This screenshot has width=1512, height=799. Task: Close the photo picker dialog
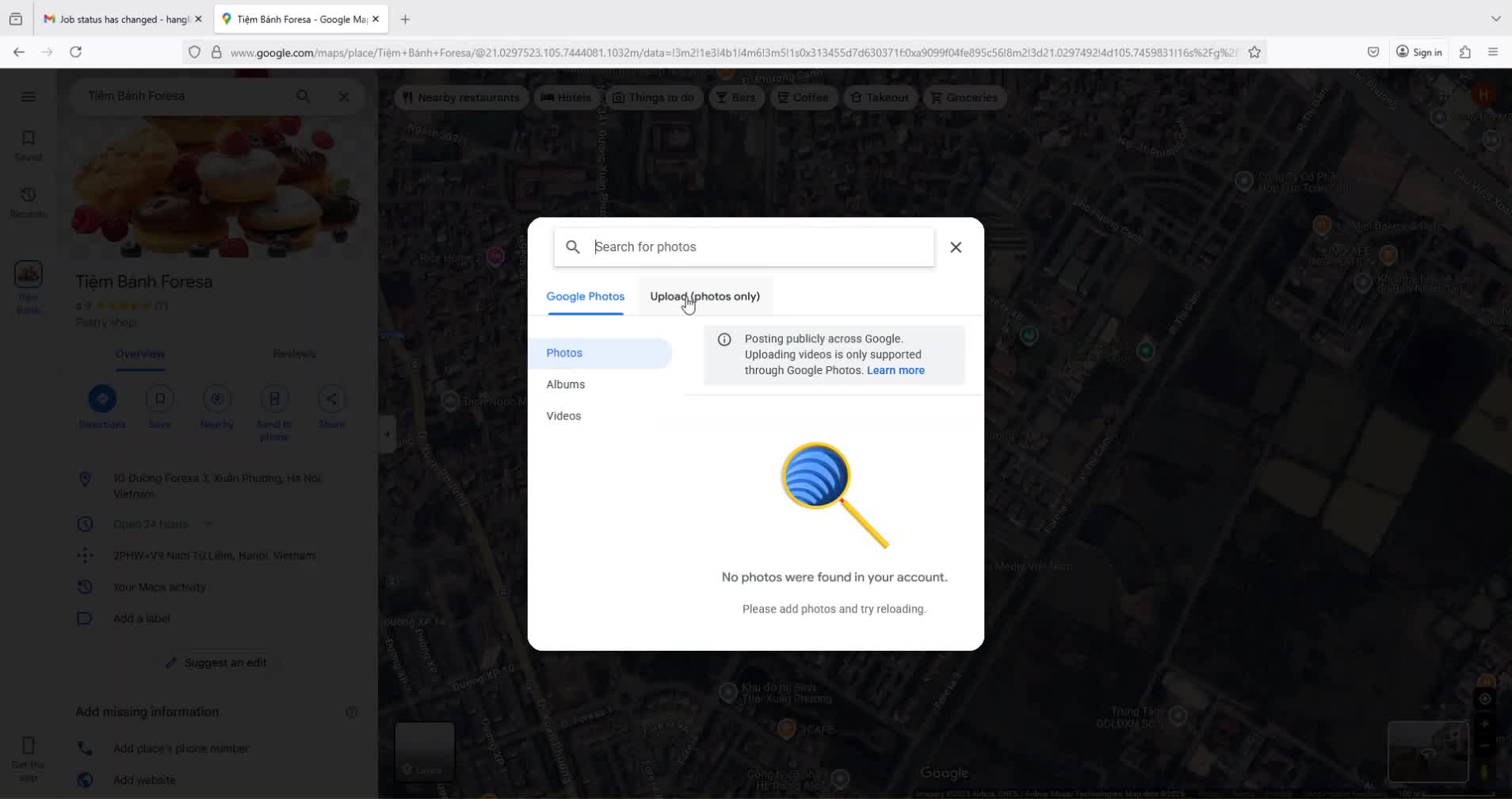956,247
